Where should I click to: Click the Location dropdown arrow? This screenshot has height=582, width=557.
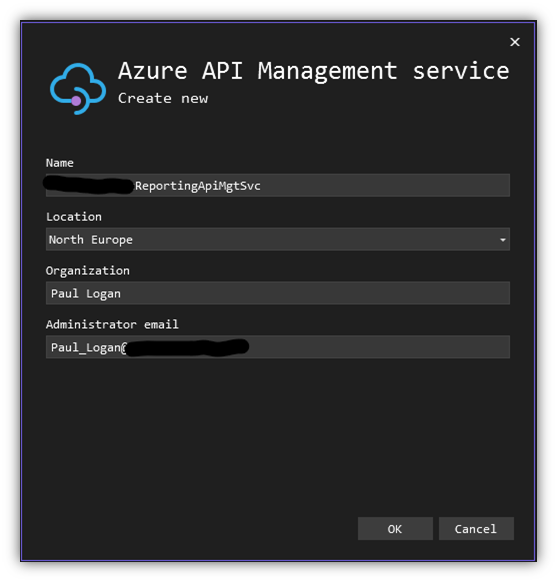coord(502,240)
